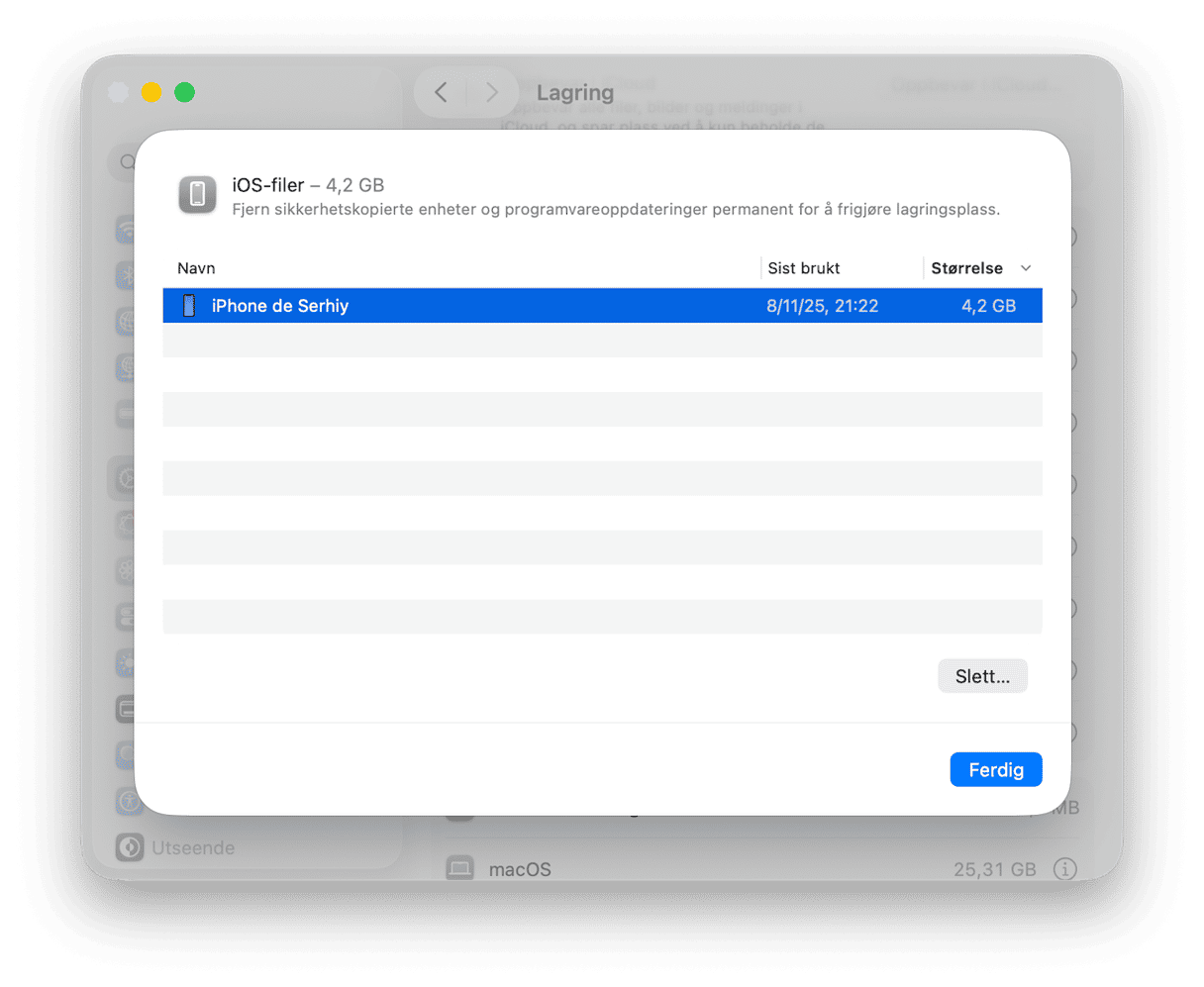Image resolution: width=1204 pixels, height=987 pixels.
Task: Click the iOS-filer icon in dialog header
Action: pyautogui.click(x=197, y=195)
